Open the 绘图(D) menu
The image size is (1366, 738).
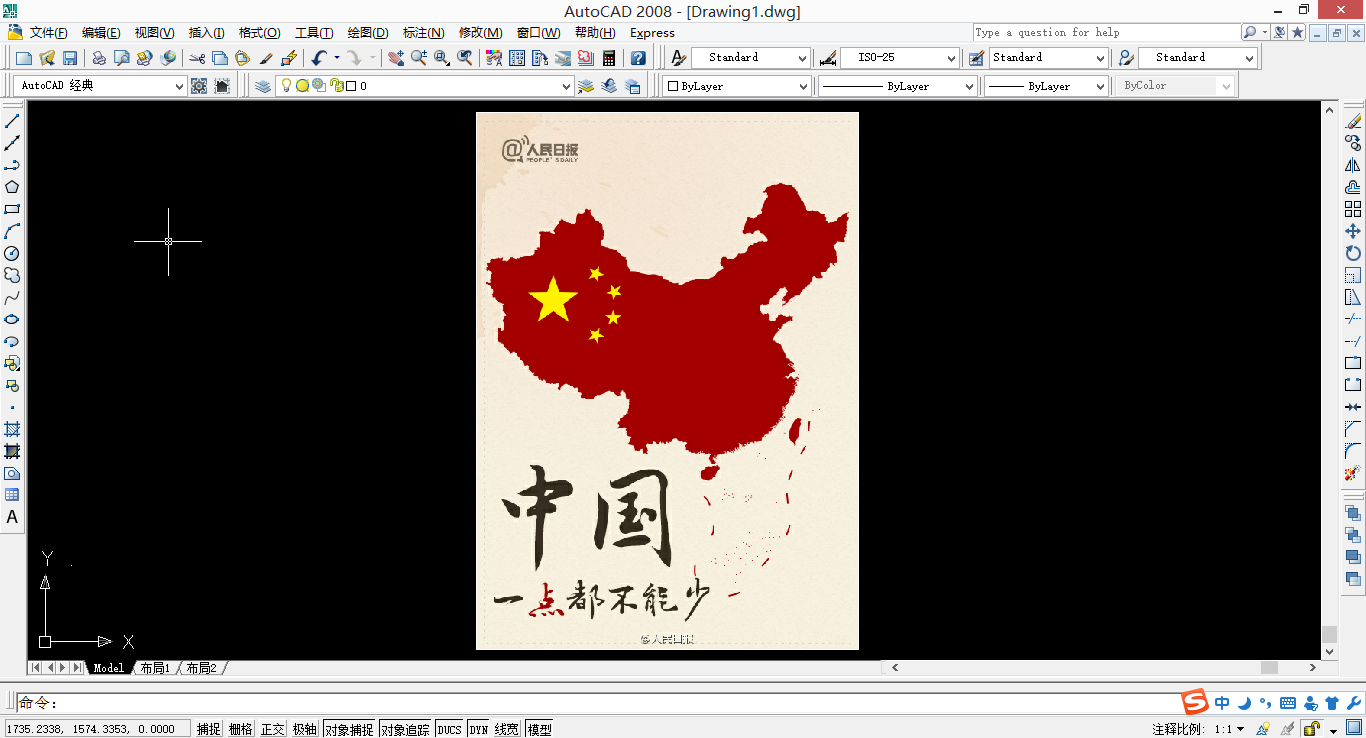[368, 33]
